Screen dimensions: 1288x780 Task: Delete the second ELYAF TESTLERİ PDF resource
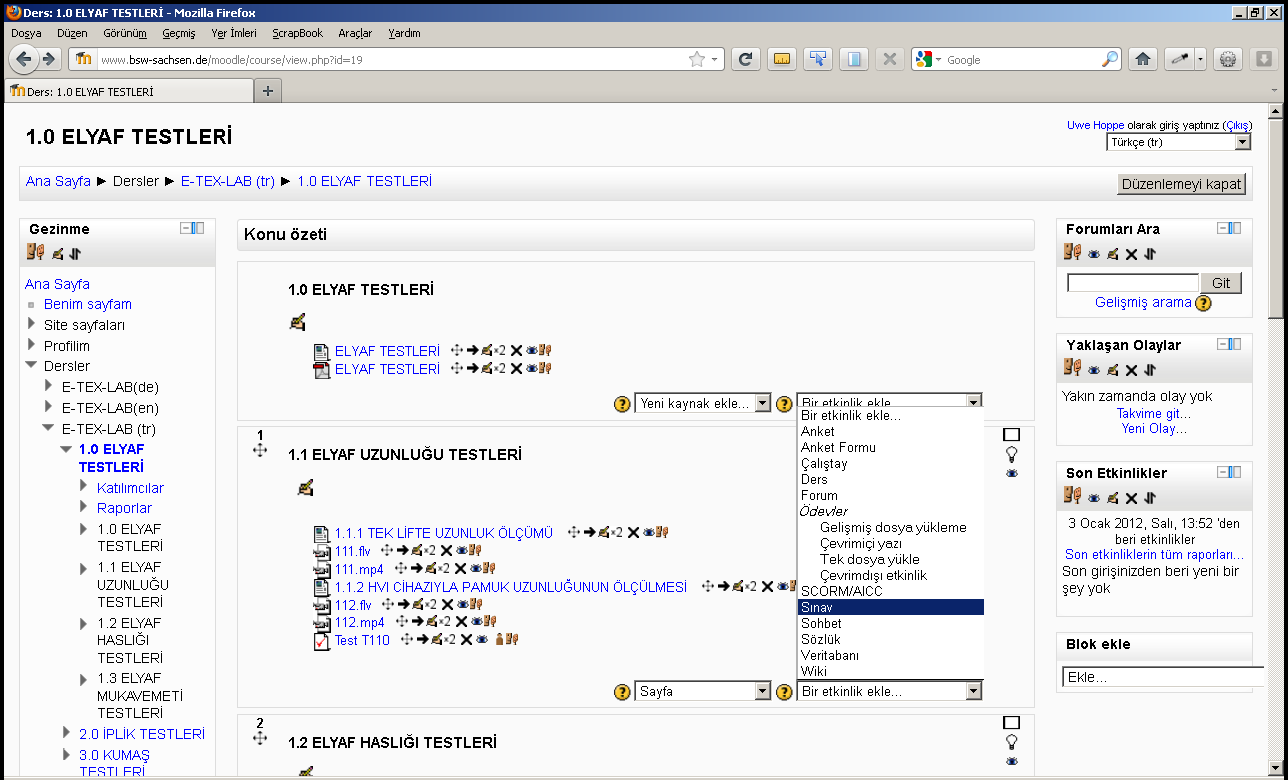(x=516, y=369)
